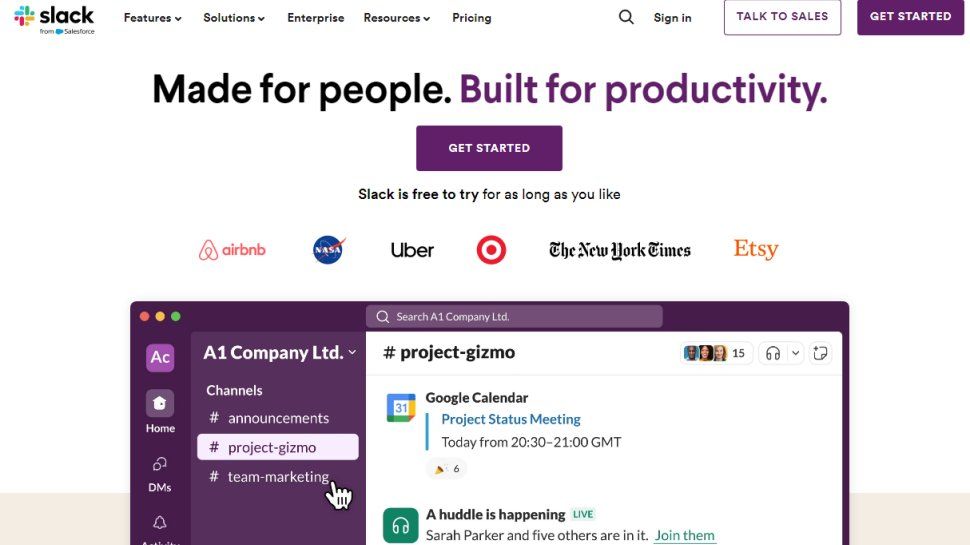Click the Google Calendar app icon
The height and width of the screenshot is (545, 970).
click(401, 408)
